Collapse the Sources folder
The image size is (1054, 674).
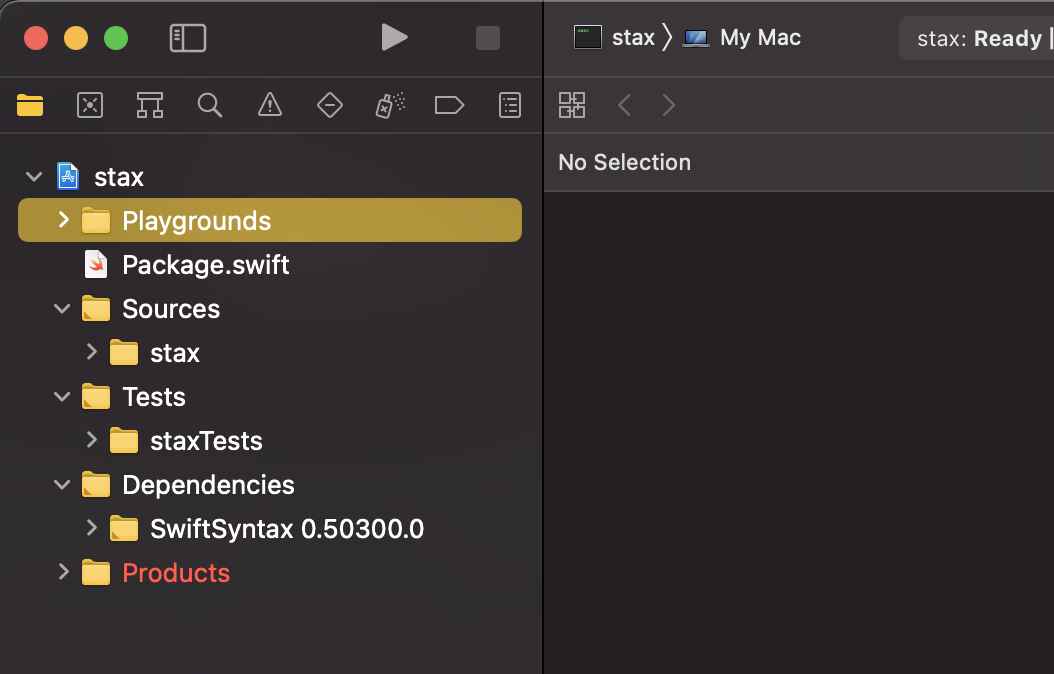pos(62,308)
